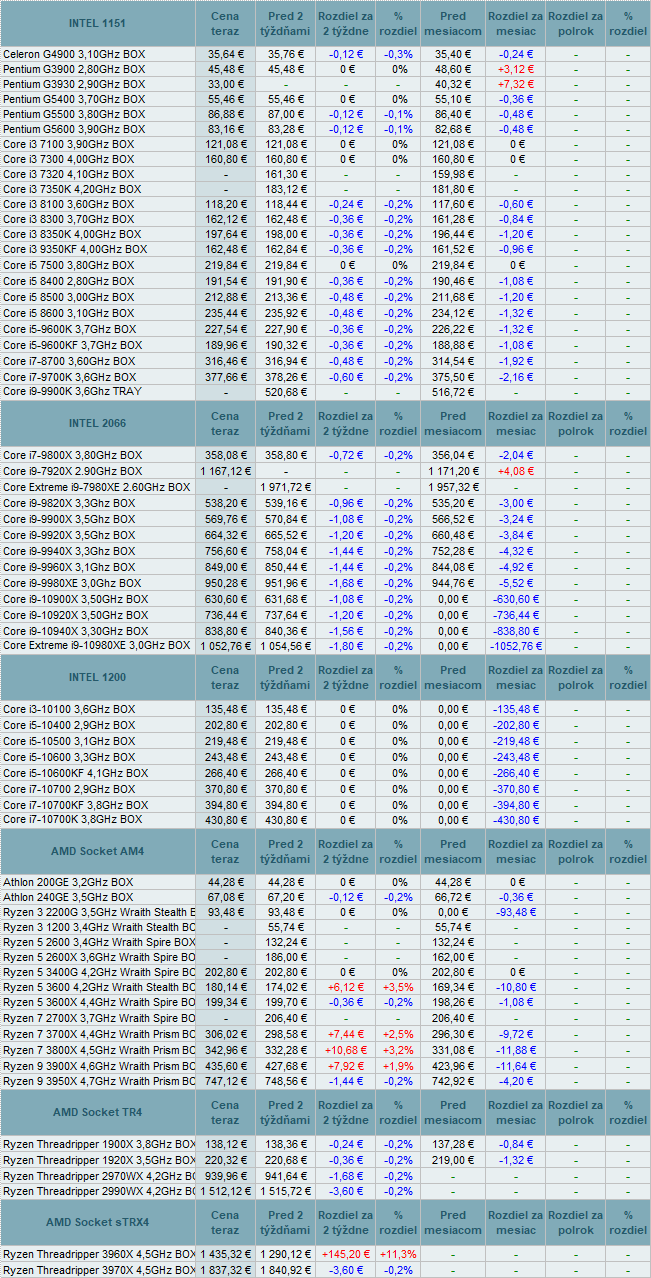Click Cena teraz header in INTEL 1151 section
This screenshot has height=1278, width=651.
tap(226, 23)
